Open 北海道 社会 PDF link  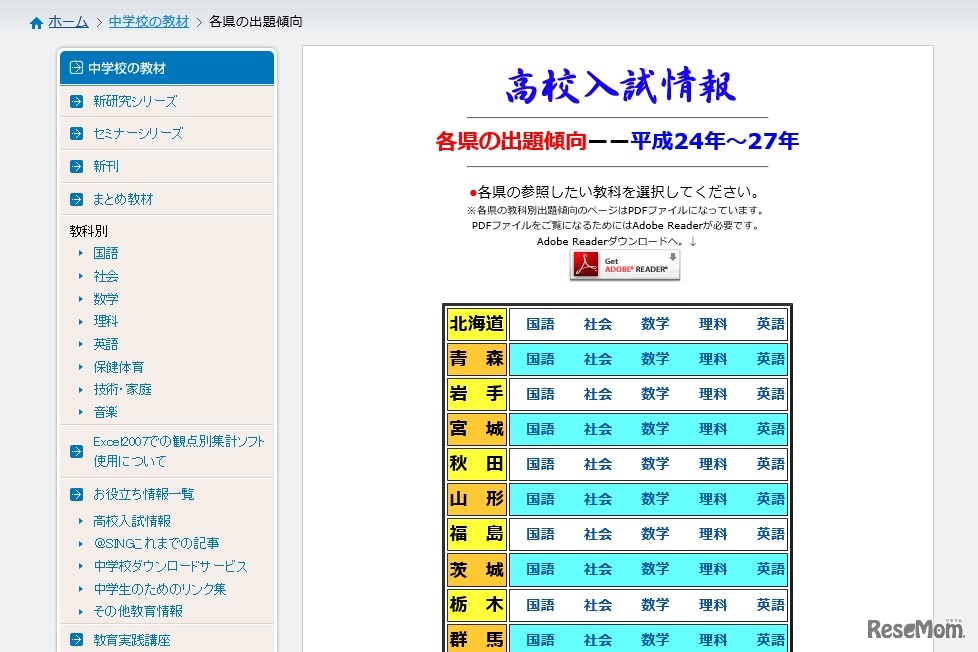click(598, 324)
